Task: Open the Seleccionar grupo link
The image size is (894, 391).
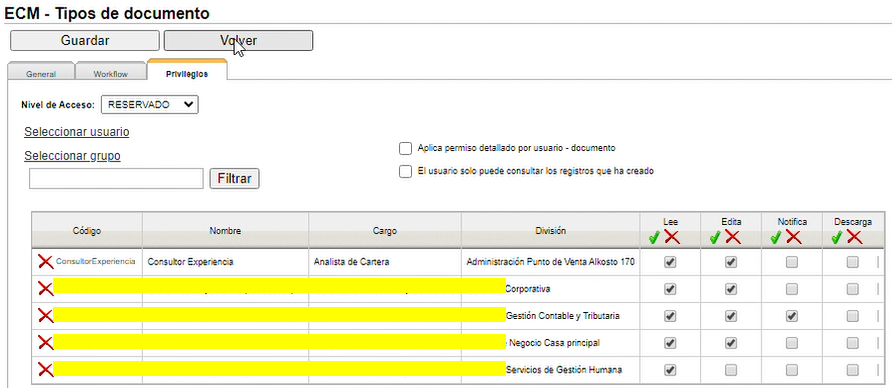Action: coord(72,156)
